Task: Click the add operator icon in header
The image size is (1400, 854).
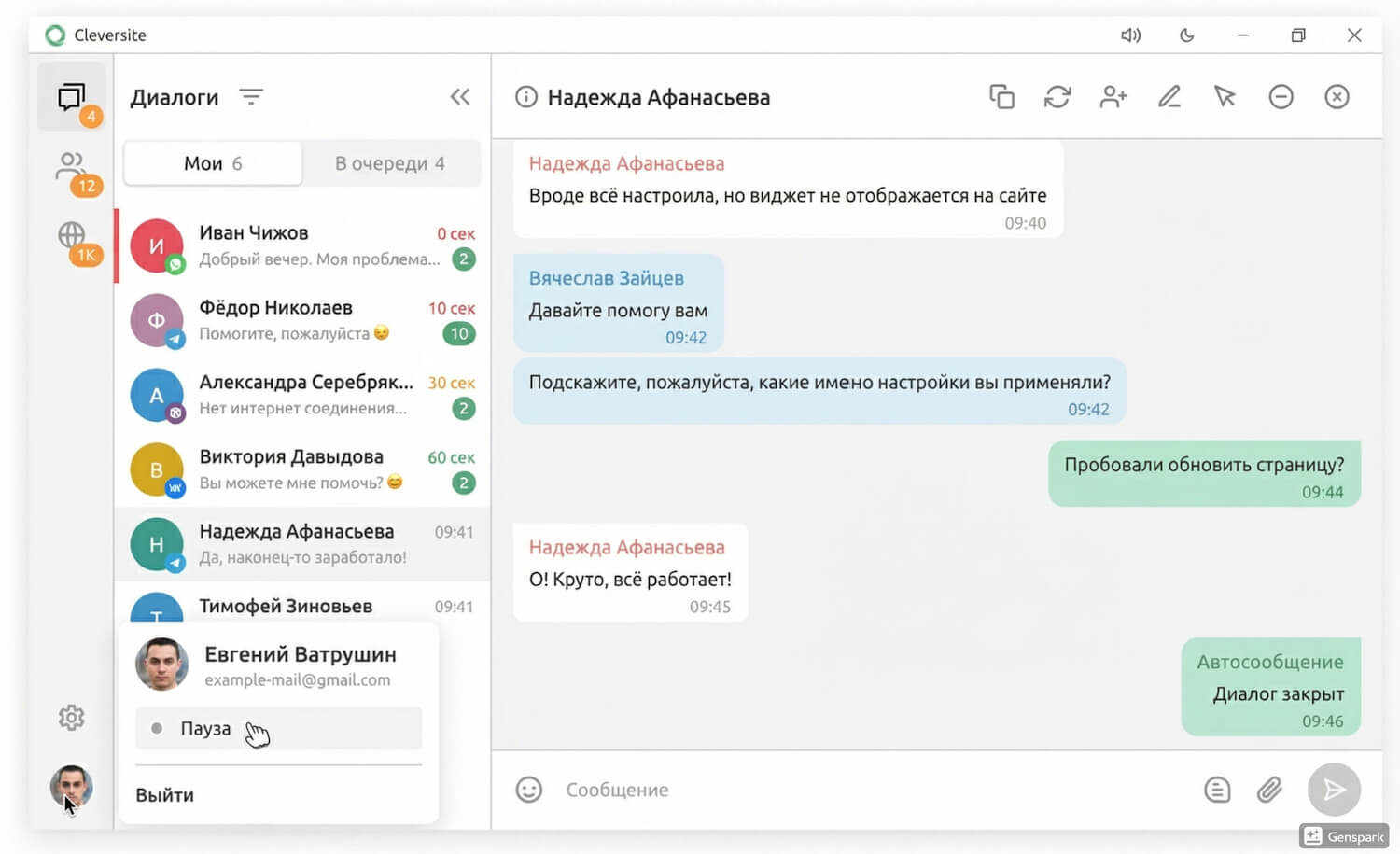Action: coord(1113,97)
